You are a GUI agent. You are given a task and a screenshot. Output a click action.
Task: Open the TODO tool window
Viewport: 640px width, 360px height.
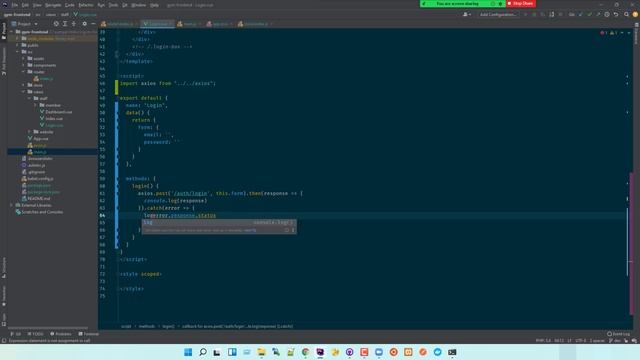pyautogui.click(x=36, y=334)
